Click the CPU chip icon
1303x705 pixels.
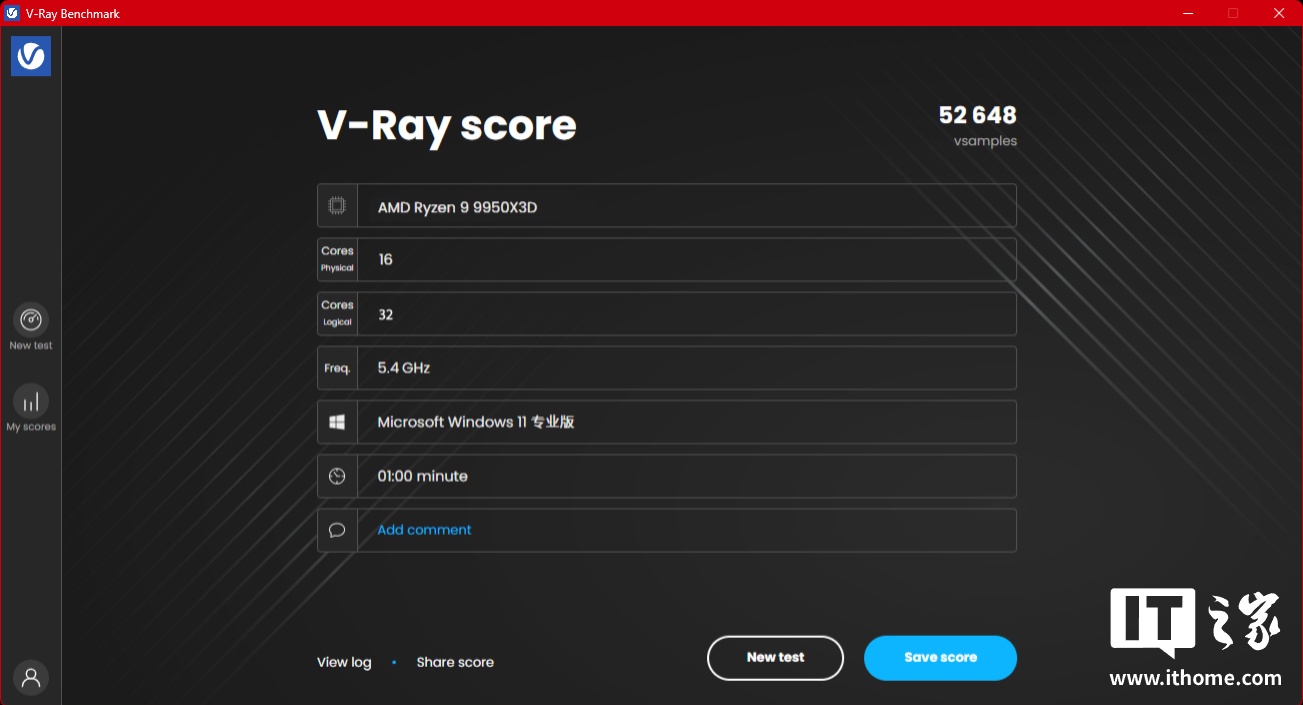point(337,206)
